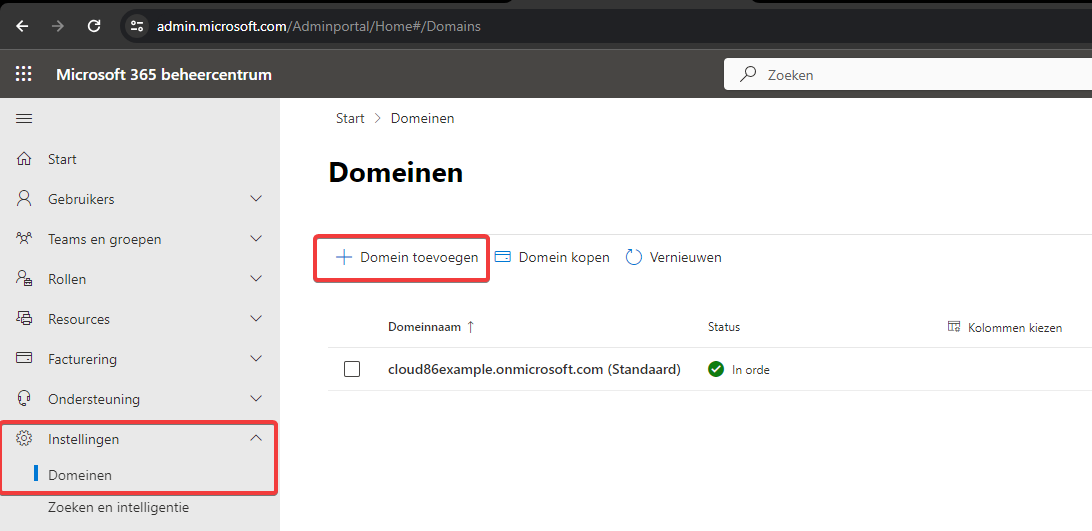Click the Facturering card icon
Image resolution: width=1092 pixels, height=531 pixels.
(24, 358)
